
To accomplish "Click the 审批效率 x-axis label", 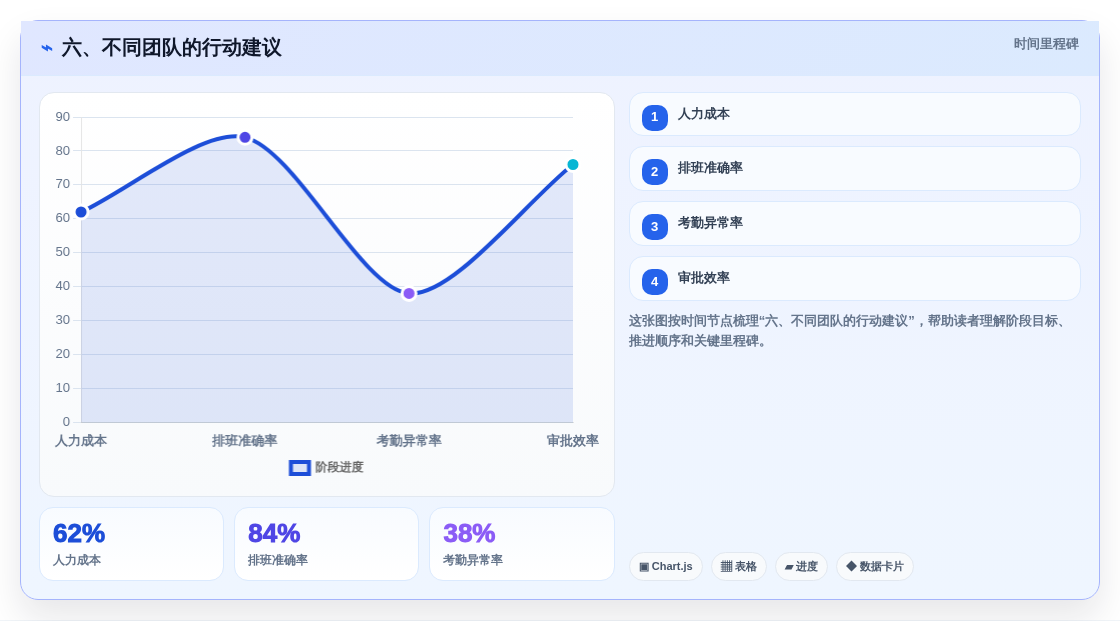I will 573,441.
